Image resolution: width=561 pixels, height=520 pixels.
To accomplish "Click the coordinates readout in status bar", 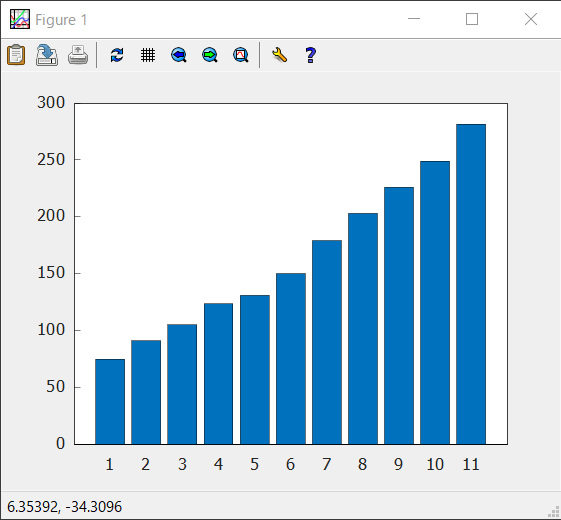I will click(64, 507).
